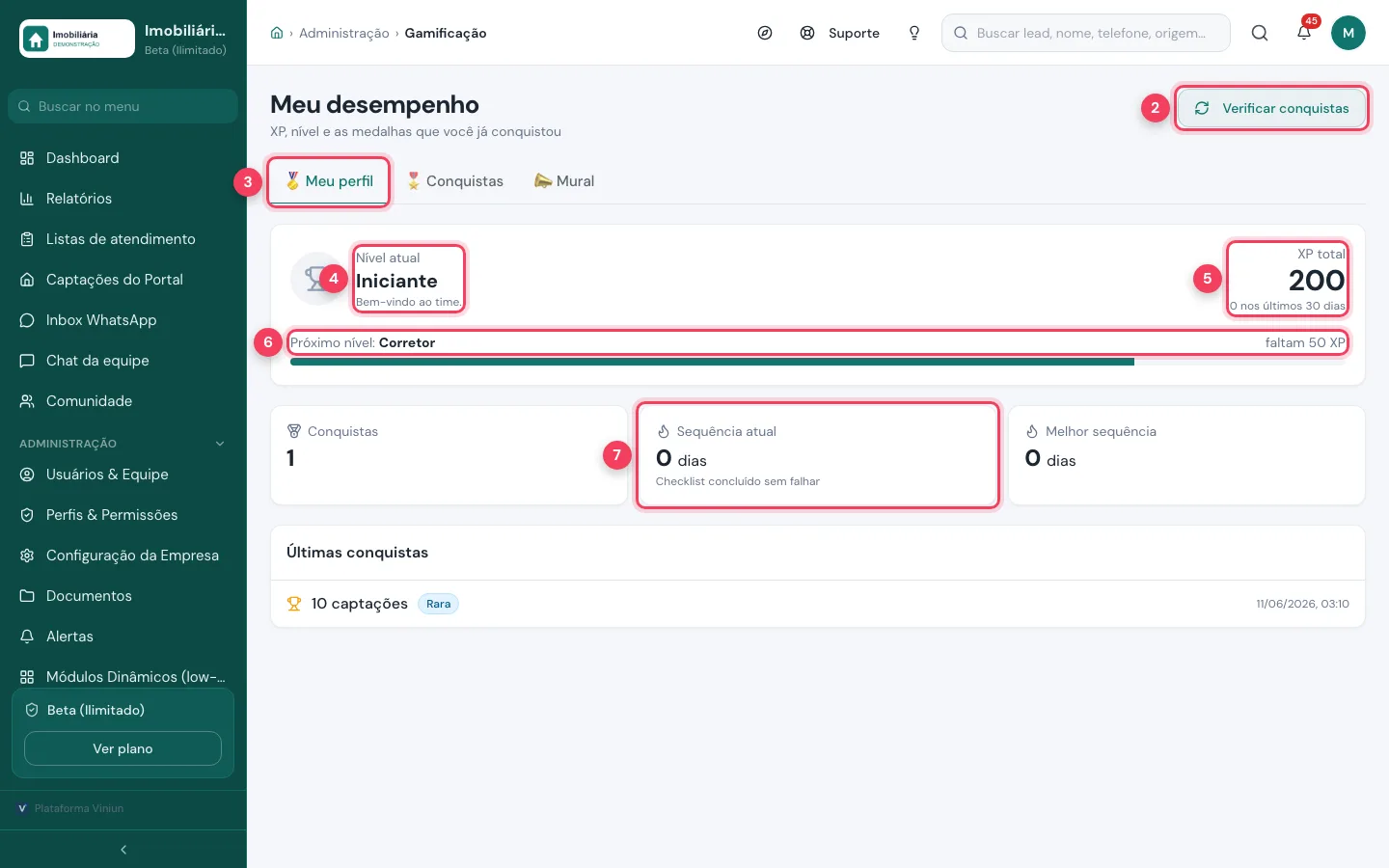Click the Conquistas stat card
The image size is (1389, 868).
coord(449,455)
